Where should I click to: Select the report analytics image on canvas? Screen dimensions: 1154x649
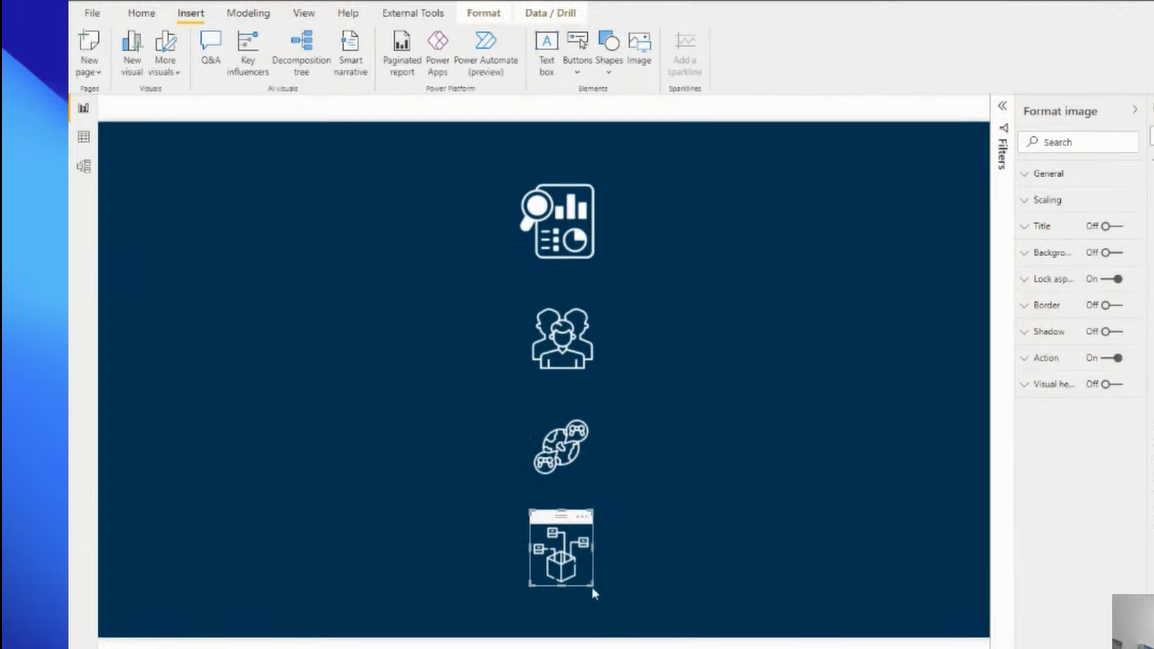(x=557, y=221)
